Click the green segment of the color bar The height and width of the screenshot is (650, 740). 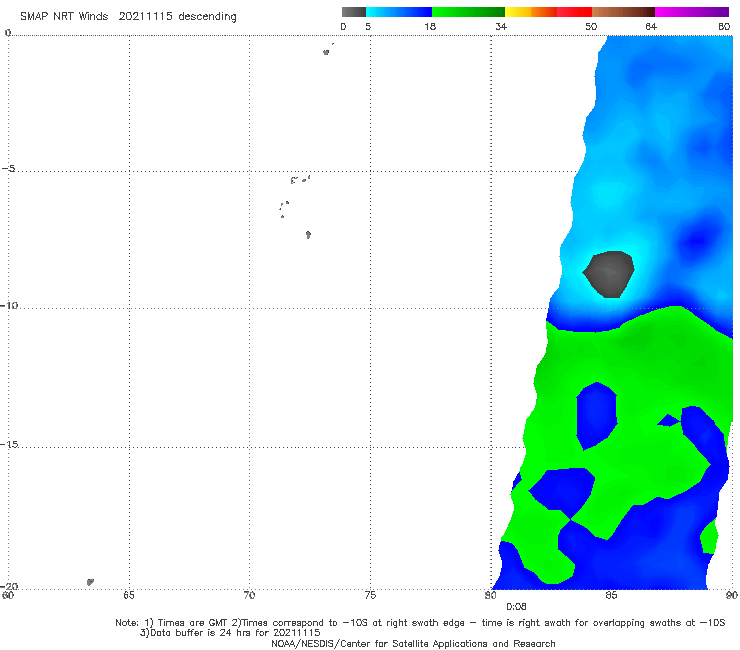tap(468, 12)
